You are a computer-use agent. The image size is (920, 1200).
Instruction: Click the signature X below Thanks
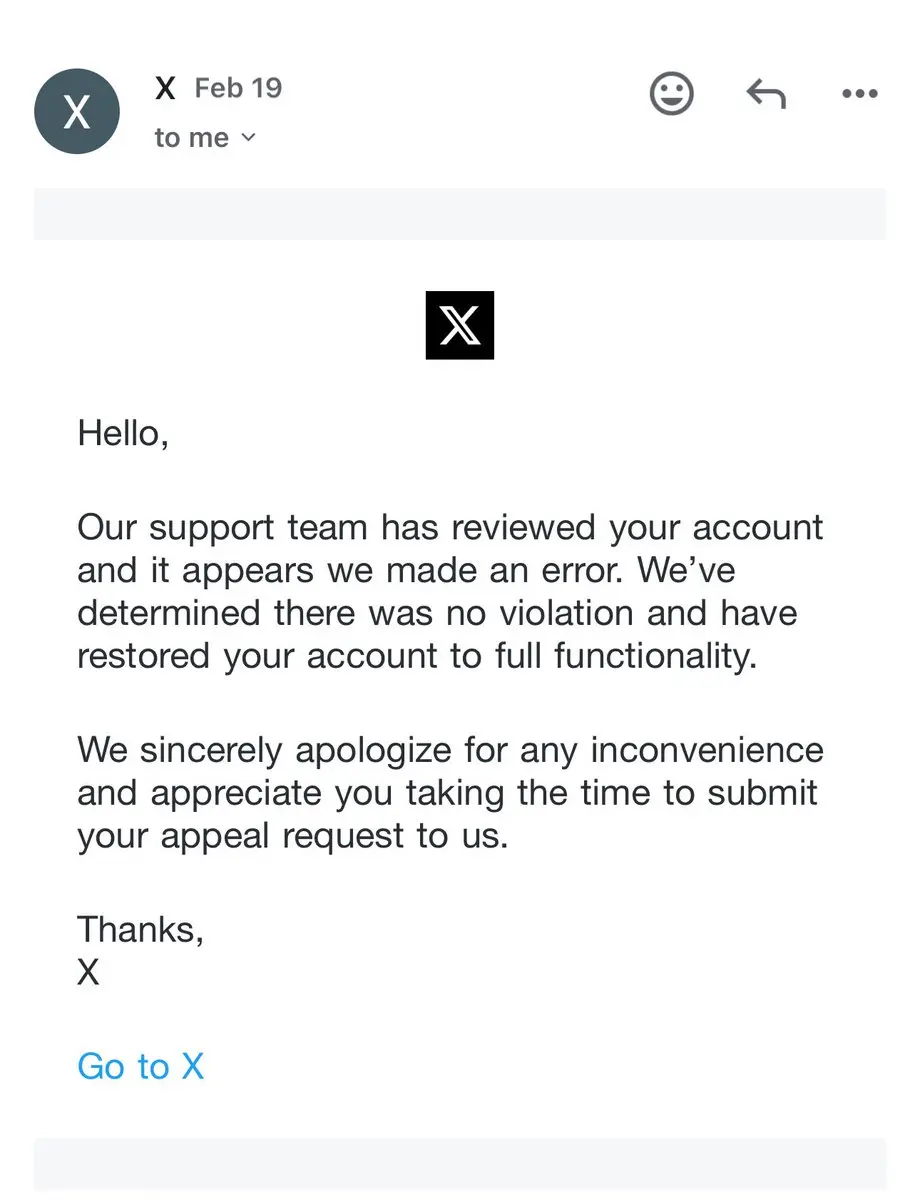(x=88, y=972)
